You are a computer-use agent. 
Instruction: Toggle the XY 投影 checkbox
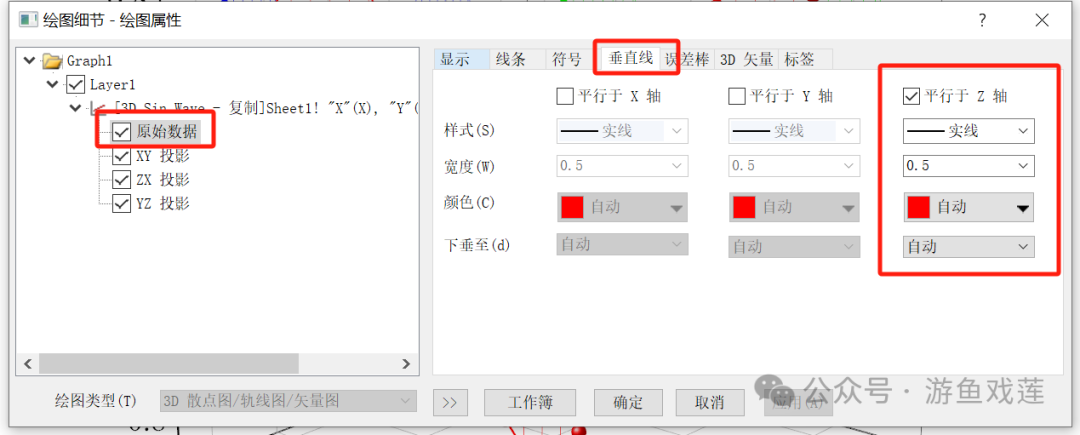[122, 156]
